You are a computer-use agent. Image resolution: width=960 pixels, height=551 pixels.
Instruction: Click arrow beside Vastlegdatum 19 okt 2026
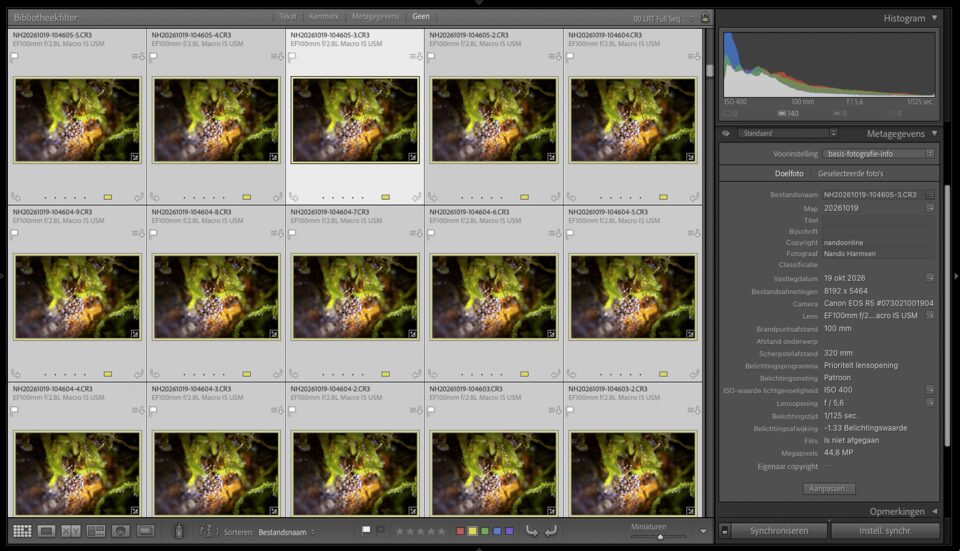pos(930,278)
